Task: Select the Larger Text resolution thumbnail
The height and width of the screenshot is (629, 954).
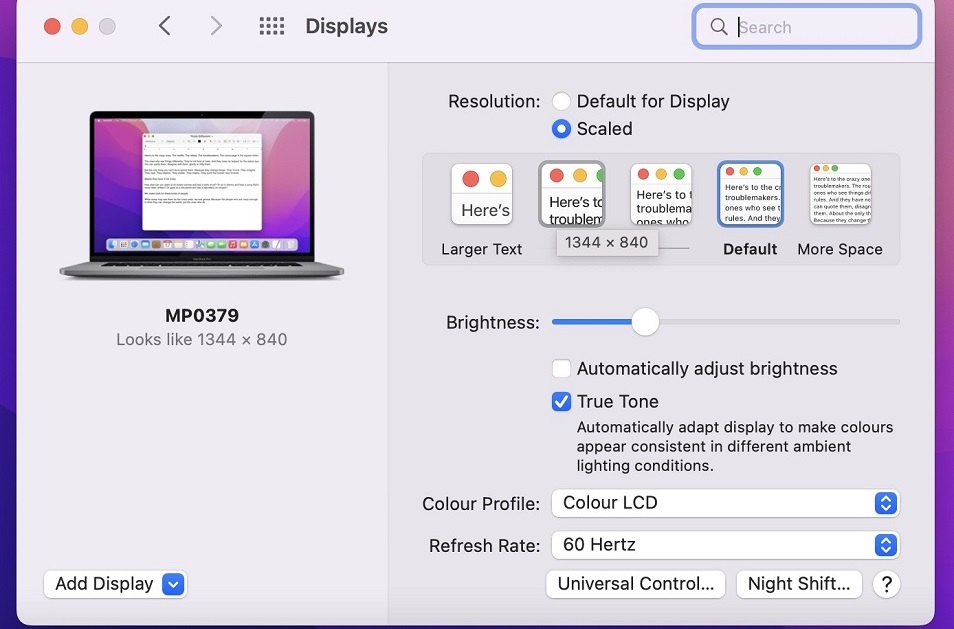Action: [482, 195]
